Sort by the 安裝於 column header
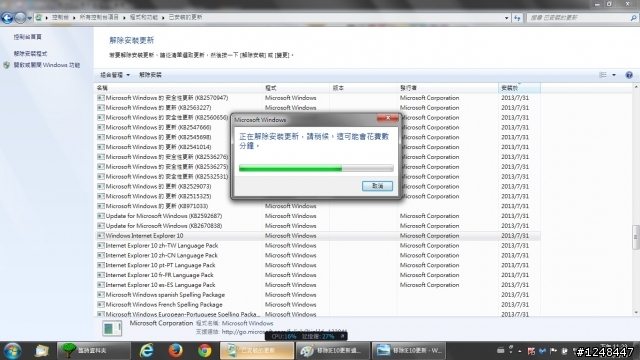 point(519,88)
